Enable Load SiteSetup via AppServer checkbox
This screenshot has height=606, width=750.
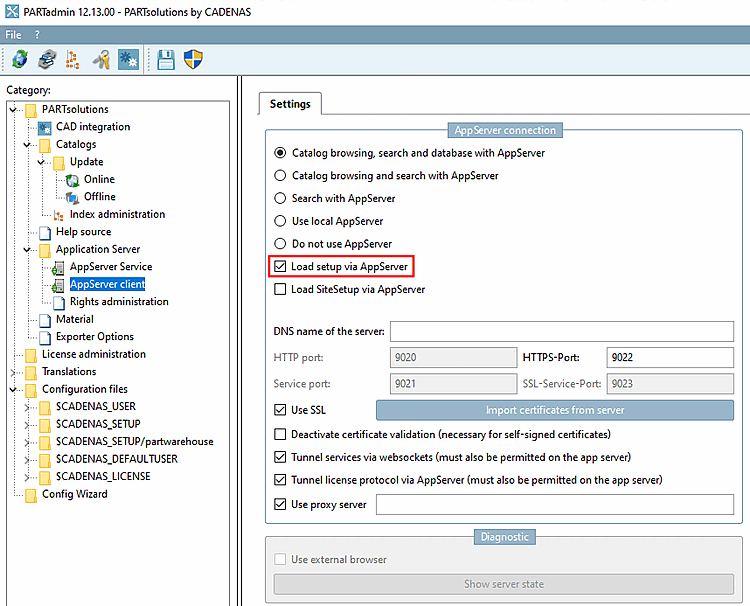click(280, 289)
